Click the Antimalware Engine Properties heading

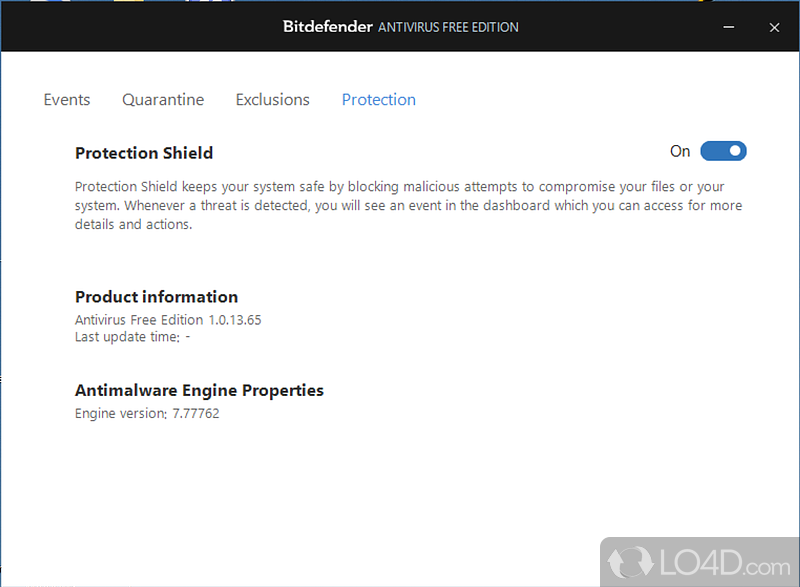[199, 390]
